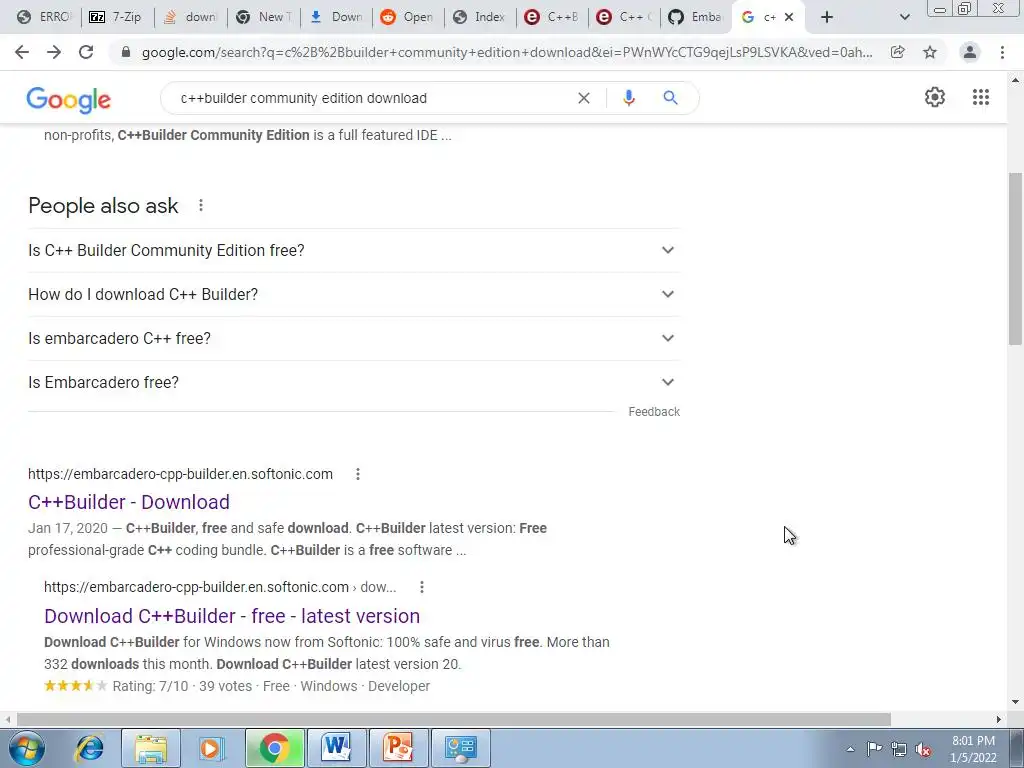Open the Chrome profile avatar menu
1024x768 pixels.
click(970, 52)
